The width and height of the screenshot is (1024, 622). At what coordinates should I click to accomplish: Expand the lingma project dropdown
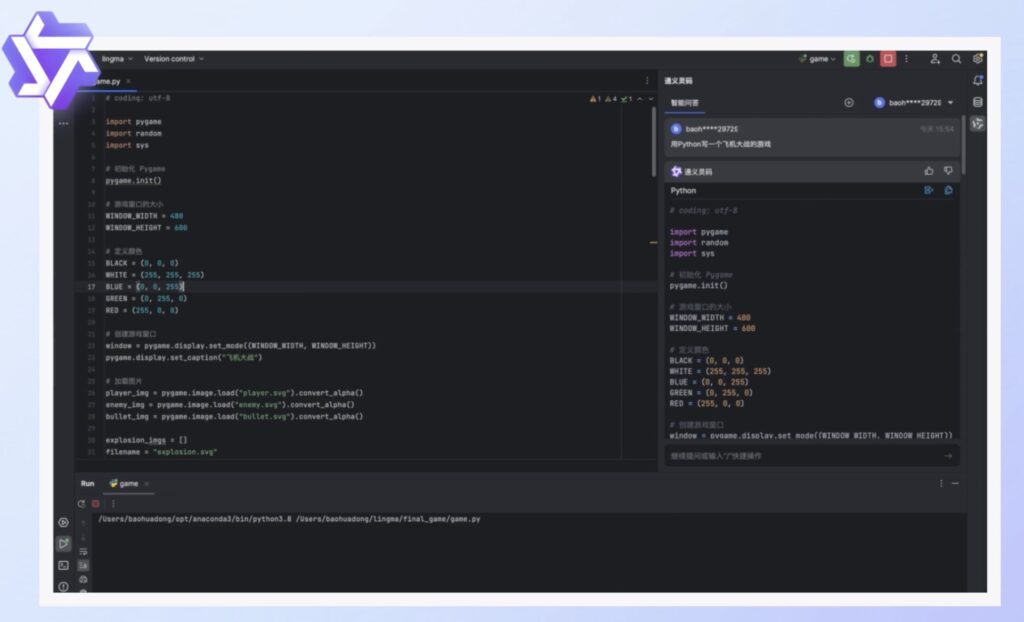coord(116,59)
